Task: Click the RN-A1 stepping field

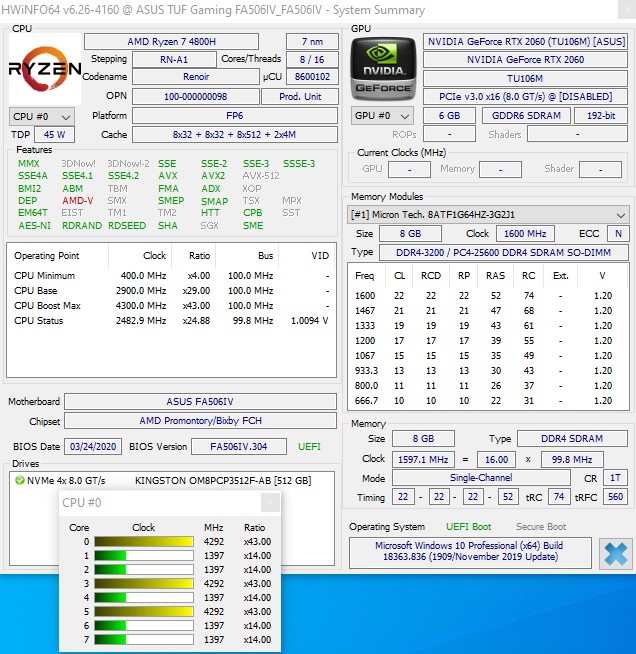Action: [174, 60]
